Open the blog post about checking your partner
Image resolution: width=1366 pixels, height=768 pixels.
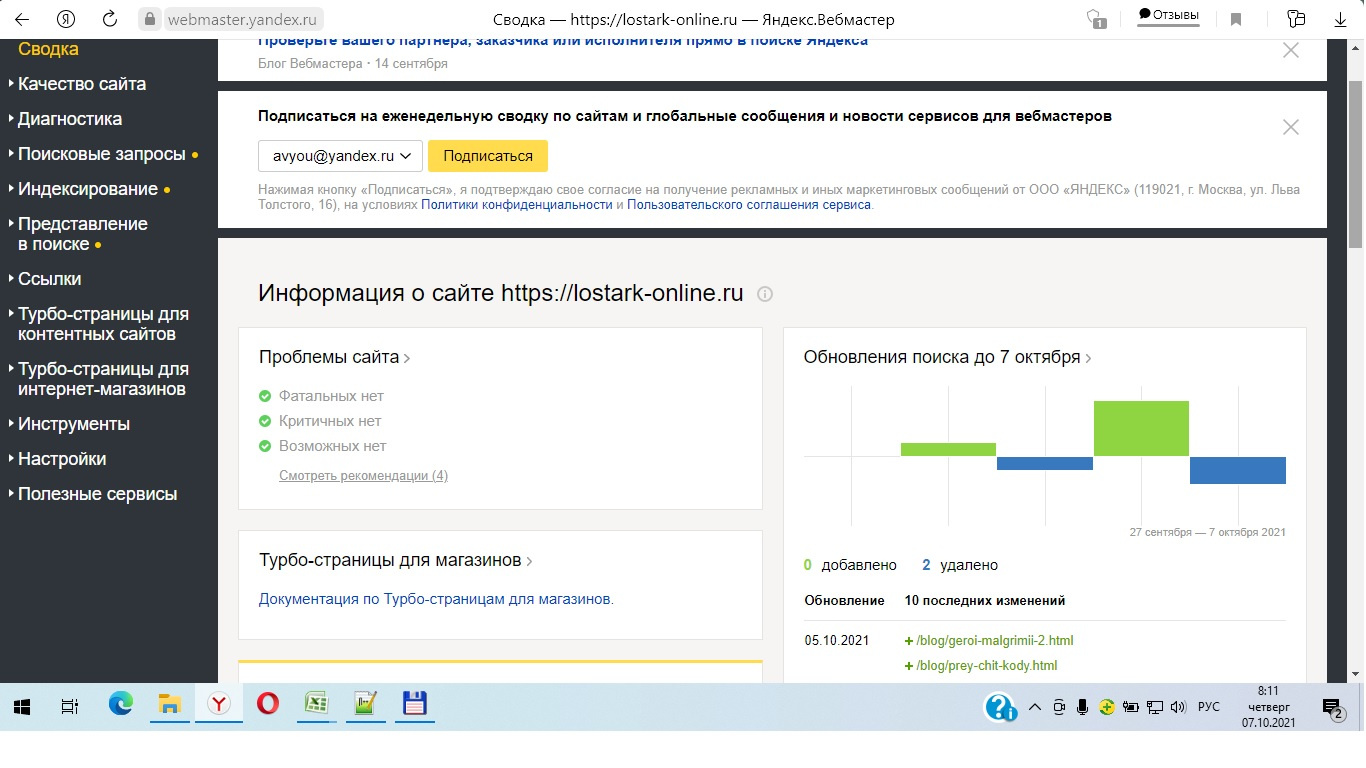[x=563, y=42]
